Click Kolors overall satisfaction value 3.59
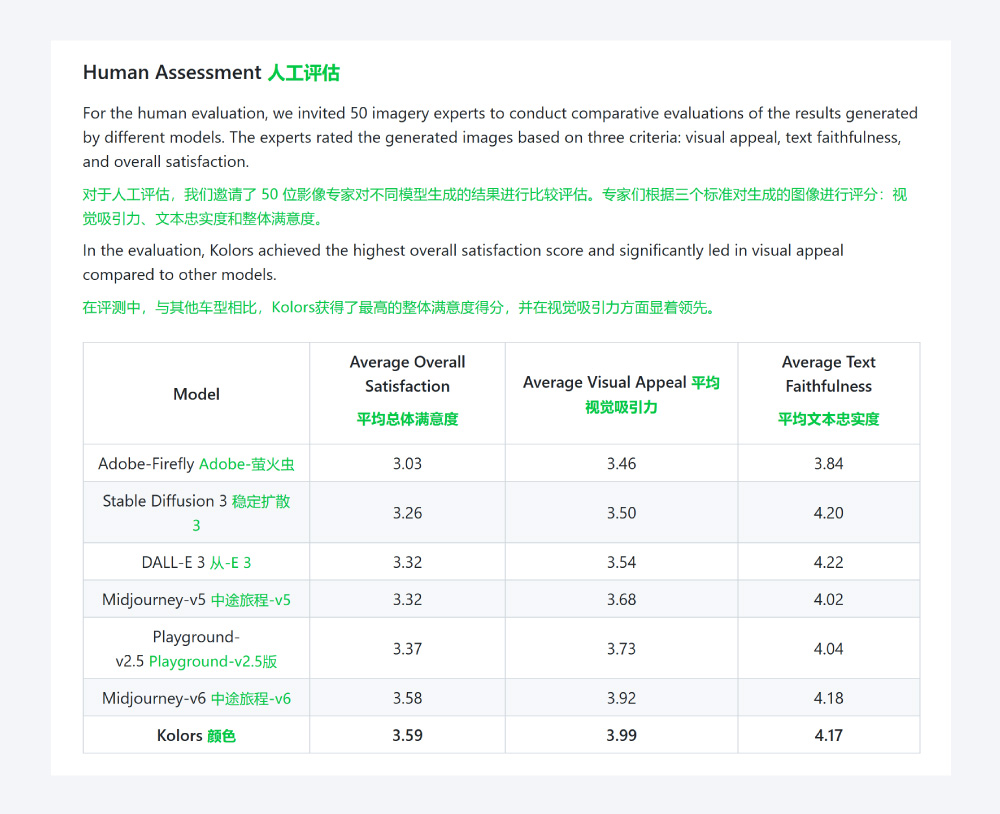 click(x=407, y=736)
